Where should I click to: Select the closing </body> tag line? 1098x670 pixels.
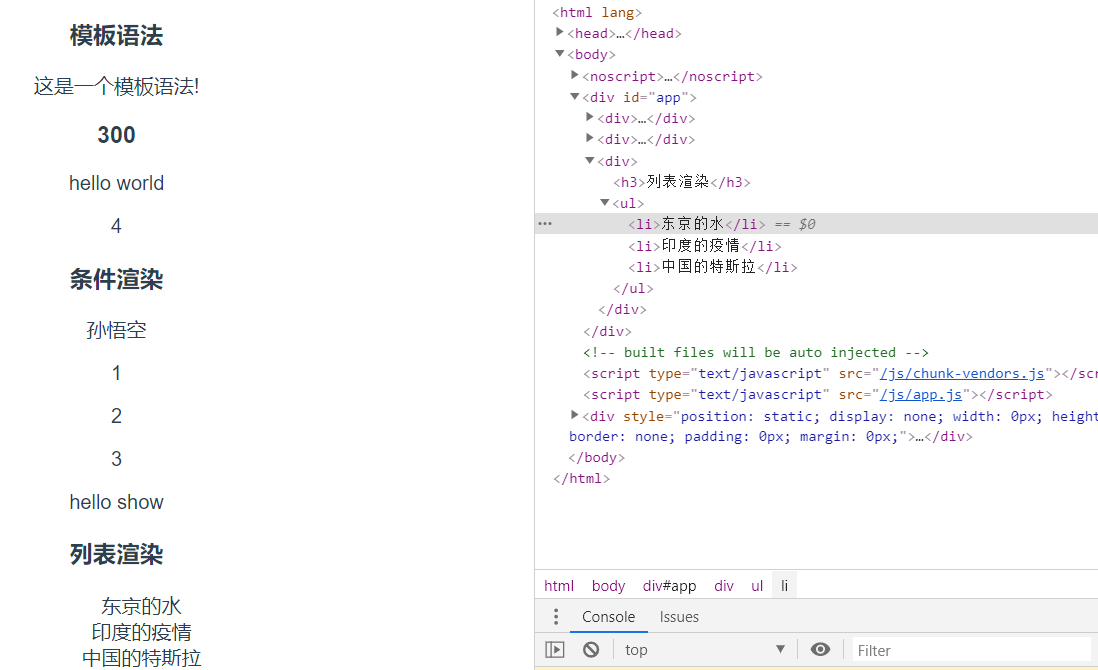click(597, 458)
